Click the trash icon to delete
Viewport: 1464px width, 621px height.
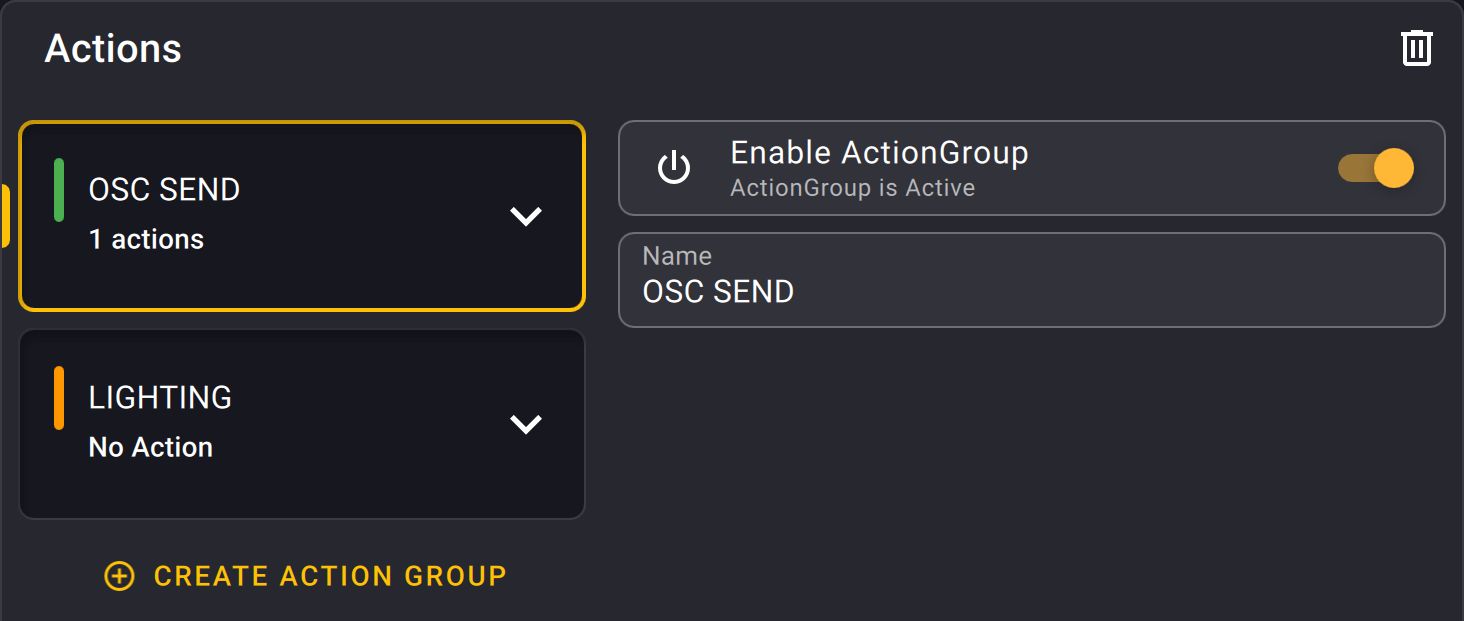point(1416,48)
